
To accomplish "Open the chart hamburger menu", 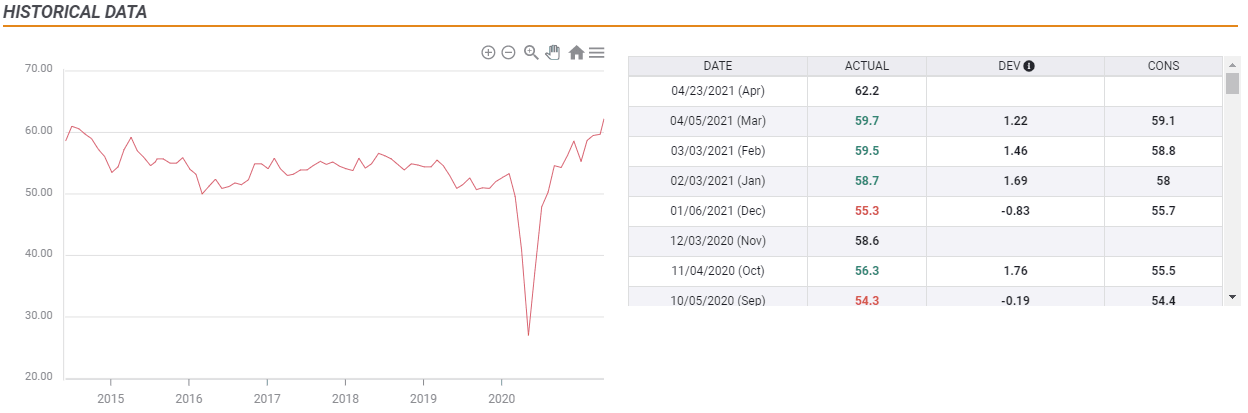I will coord(596,52).
